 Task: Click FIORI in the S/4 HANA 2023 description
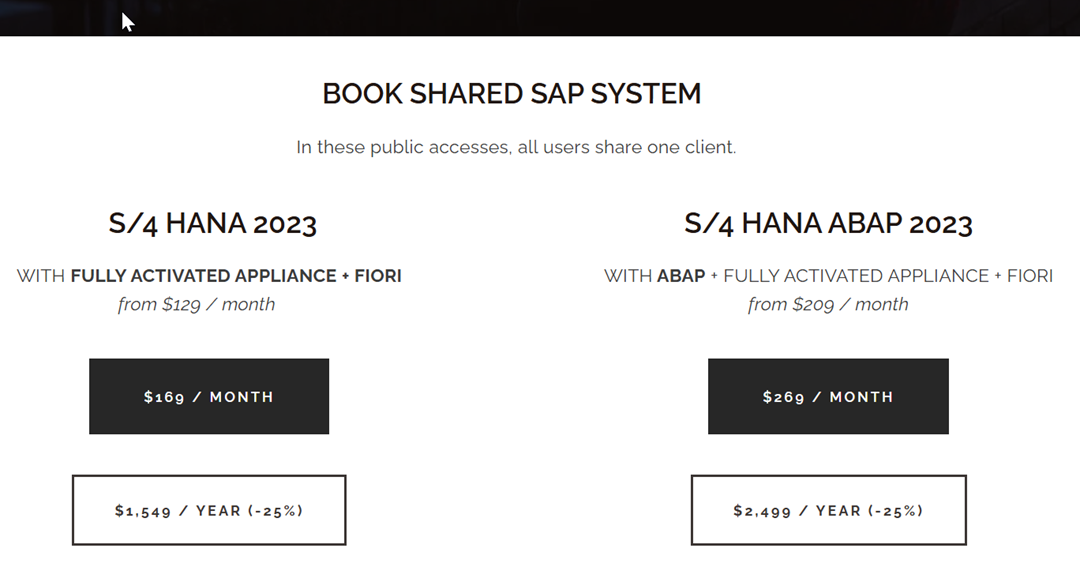pyautogui.click(x=378, y=276)
